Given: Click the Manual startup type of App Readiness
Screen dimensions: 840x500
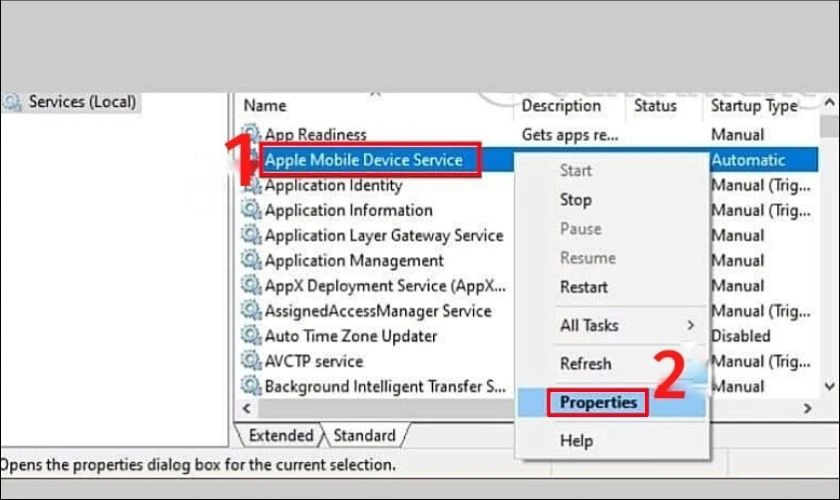Looking at the screenshot, I should (737, 135).
